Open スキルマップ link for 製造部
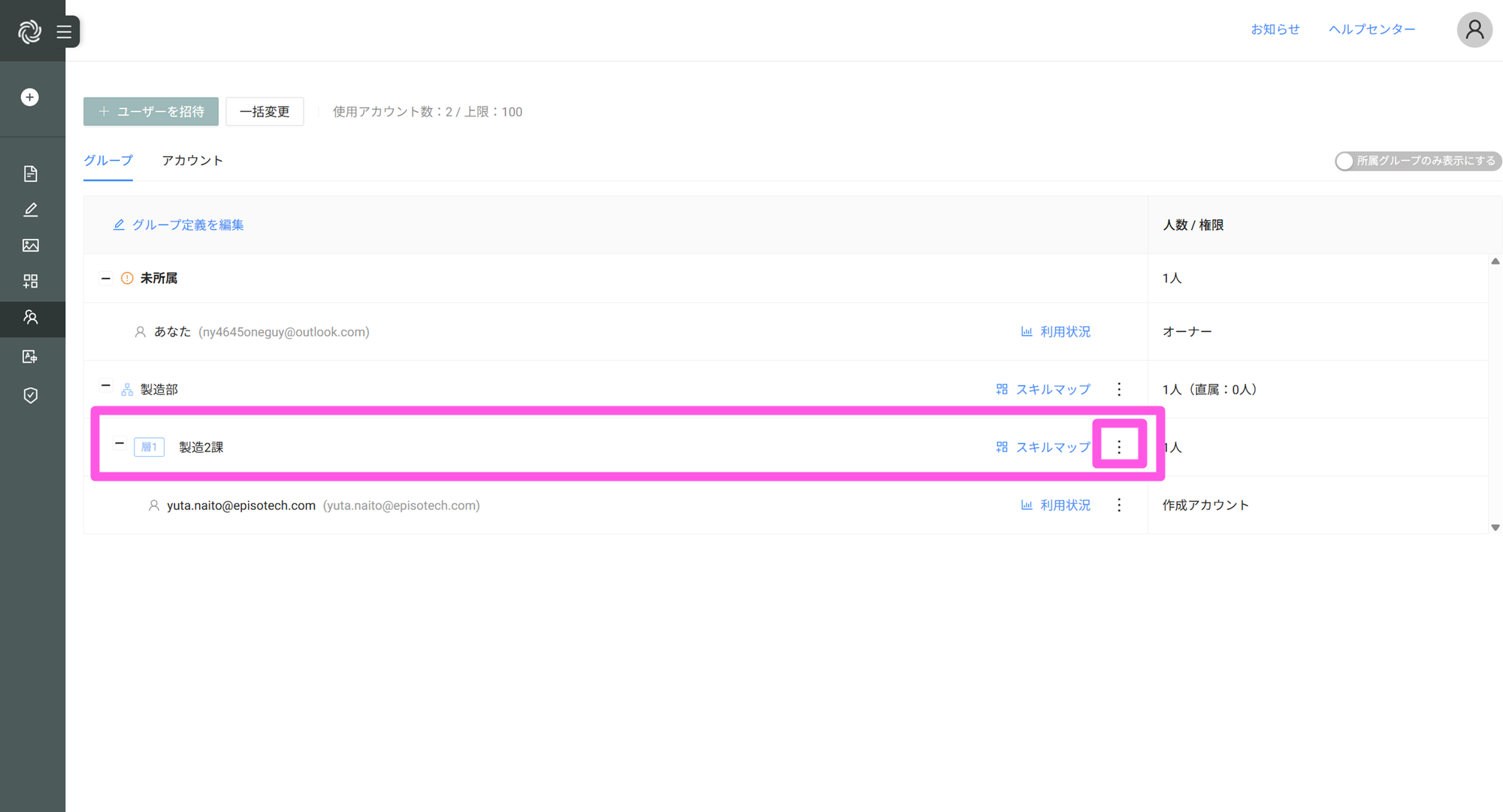This screenshot has height=812, width=1503. [1043, 389]
